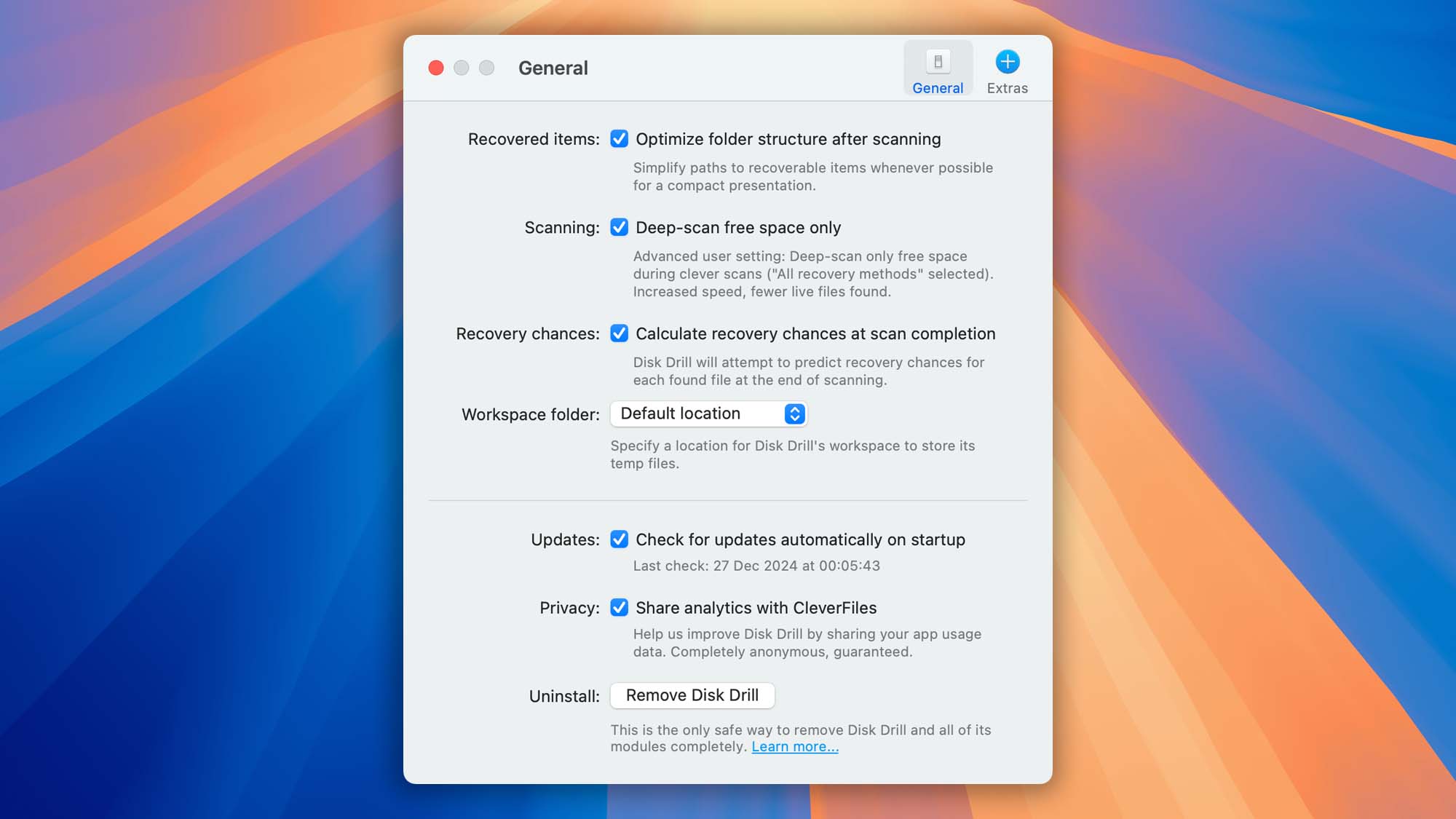Toggle optimize folder structure after scanning
Viewport: 1456px width, 819px height.
click(x=619, y=139)
